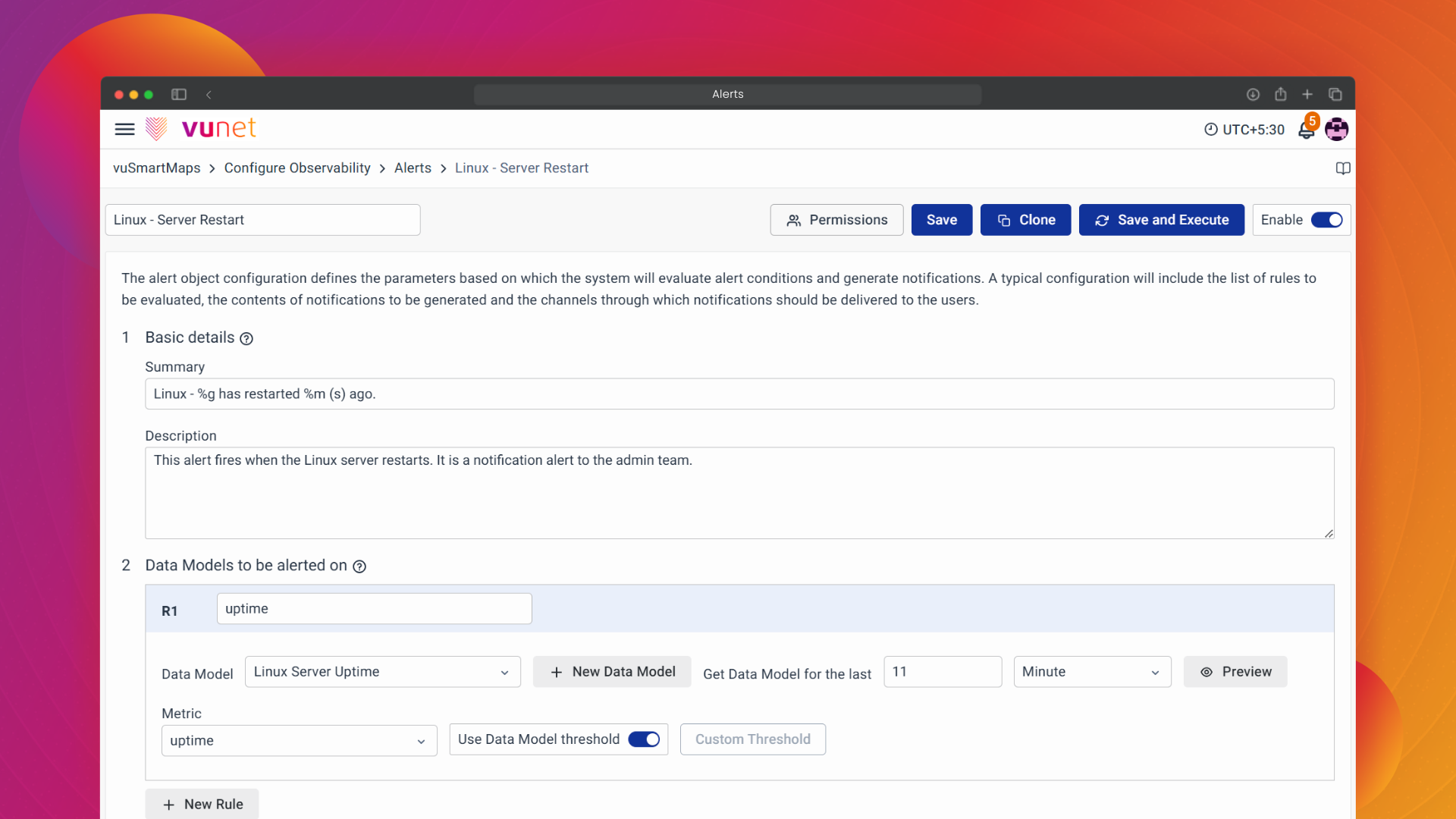Open the notifications bell icon
This screenshot has height=819, width=1456.
pos(1306,130)
